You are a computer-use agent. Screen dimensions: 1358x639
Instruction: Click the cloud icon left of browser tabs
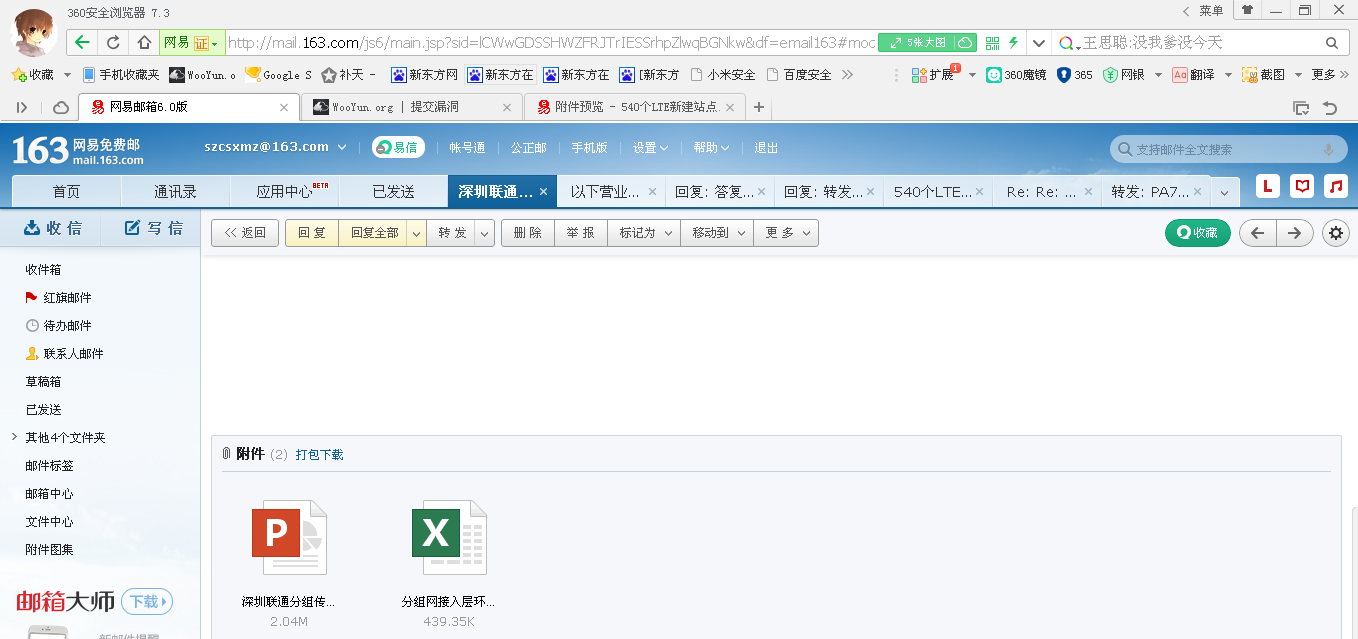point(60,107)
